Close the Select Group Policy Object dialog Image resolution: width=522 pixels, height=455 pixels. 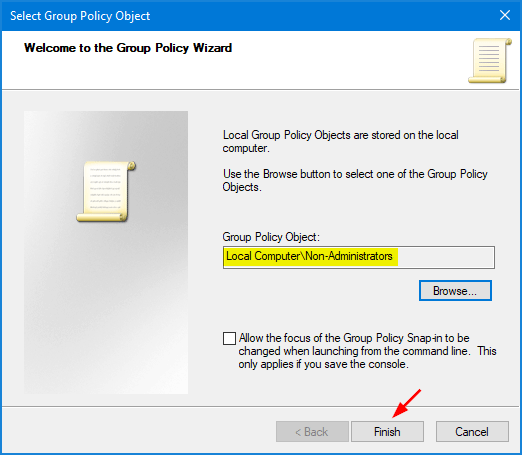(x=505, y=15)
